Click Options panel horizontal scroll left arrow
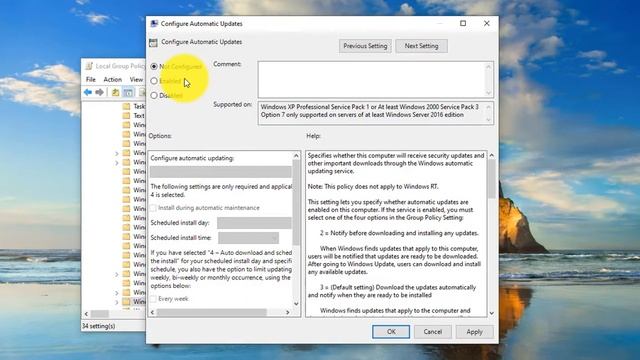640x360 pixels. point(153,312)
